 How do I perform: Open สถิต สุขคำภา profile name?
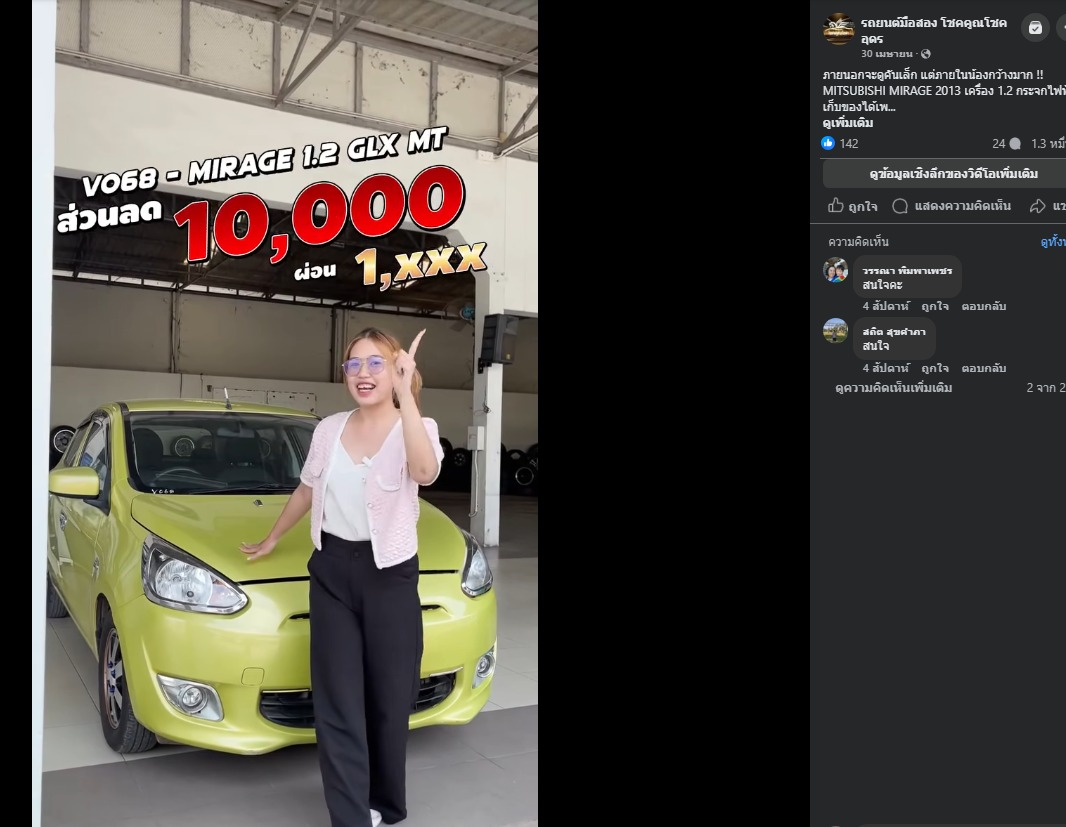pyautogui.click(x=894, y=332)
